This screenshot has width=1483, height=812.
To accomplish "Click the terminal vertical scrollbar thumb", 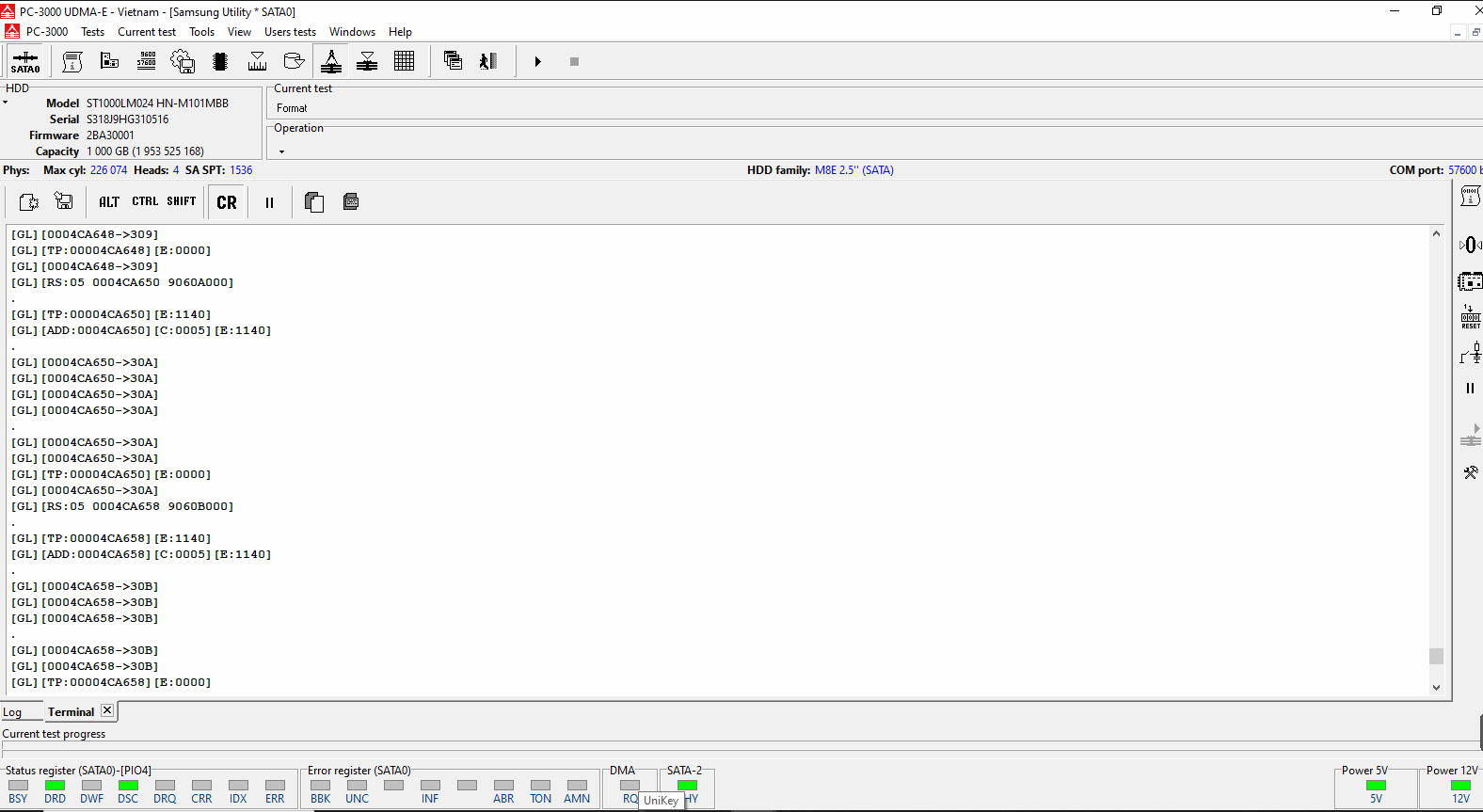I will pyautogui.click(x=1436, y=656).
